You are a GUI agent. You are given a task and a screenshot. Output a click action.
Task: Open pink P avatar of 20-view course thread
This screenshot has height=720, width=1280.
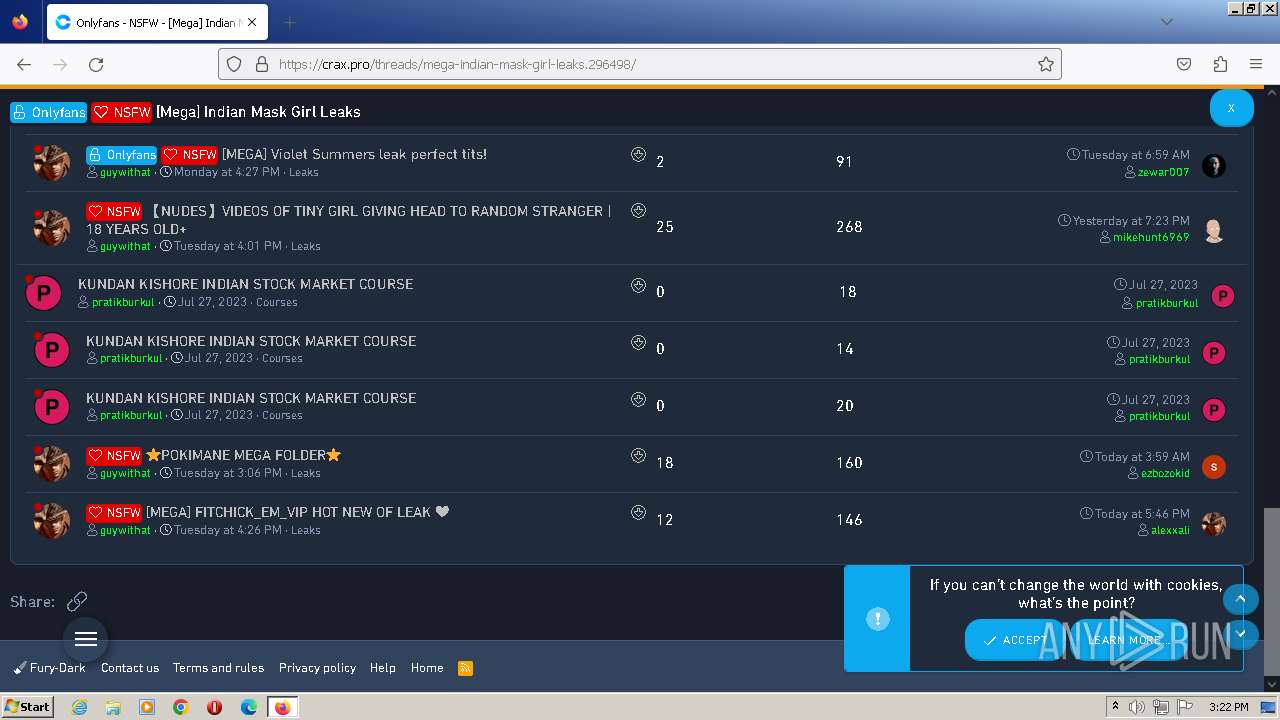click(52, 407)
